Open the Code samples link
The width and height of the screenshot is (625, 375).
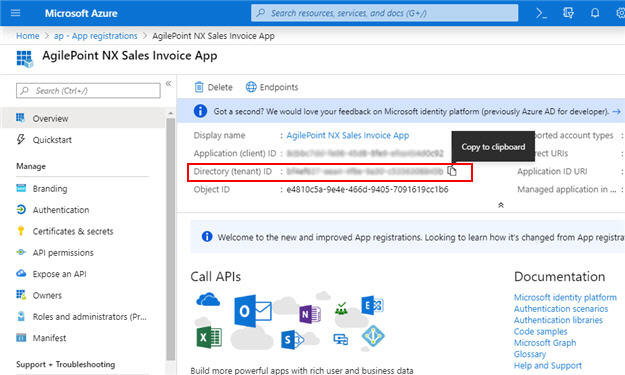[540, 331]
